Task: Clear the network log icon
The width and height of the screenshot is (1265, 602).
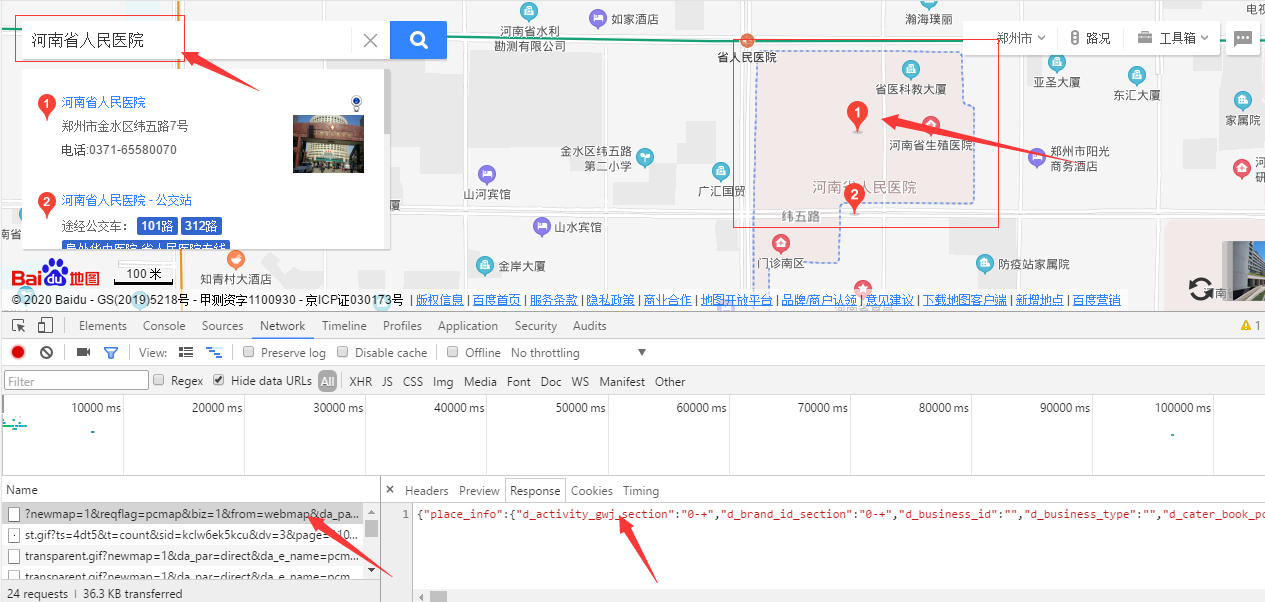Action: [x=46, y=352]
